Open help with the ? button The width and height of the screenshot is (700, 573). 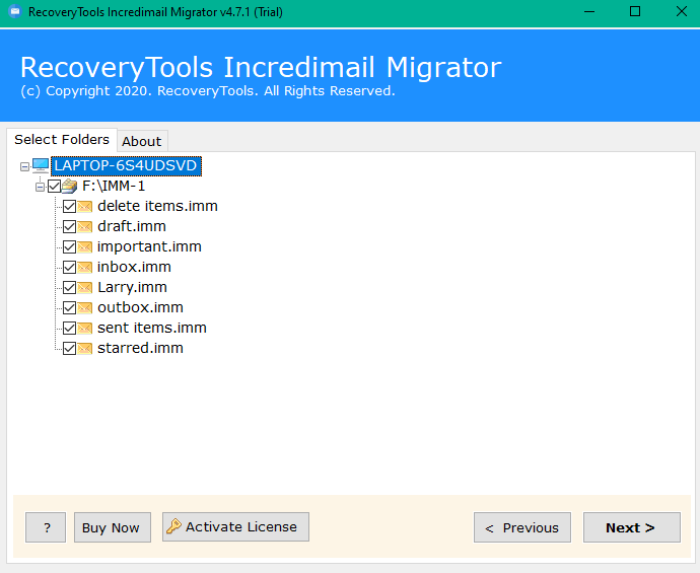click(x=46, y=527)
